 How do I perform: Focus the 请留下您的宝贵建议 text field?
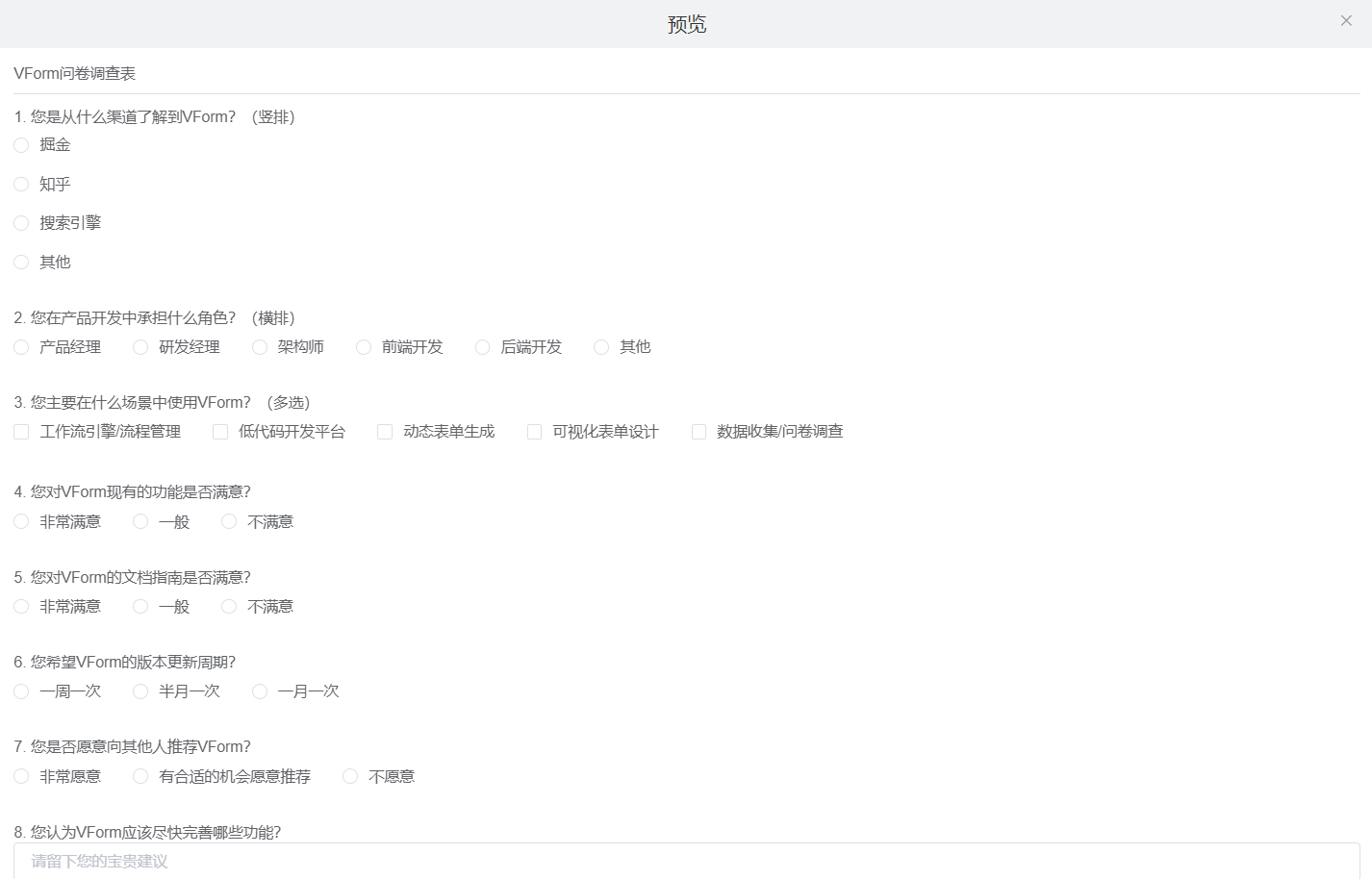click(x=686, y=862)
